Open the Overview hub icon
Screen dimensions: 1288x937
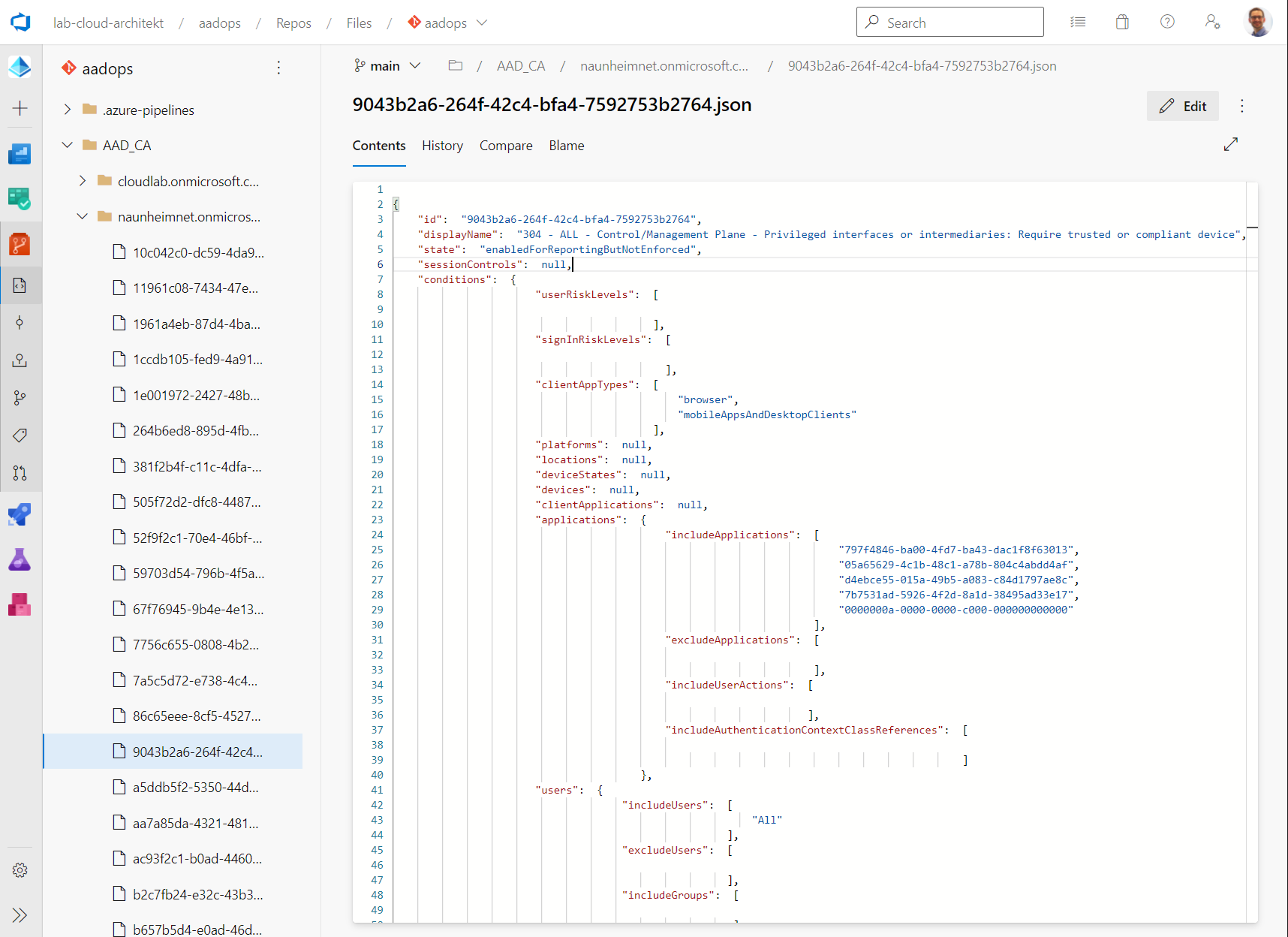(20, 154)
